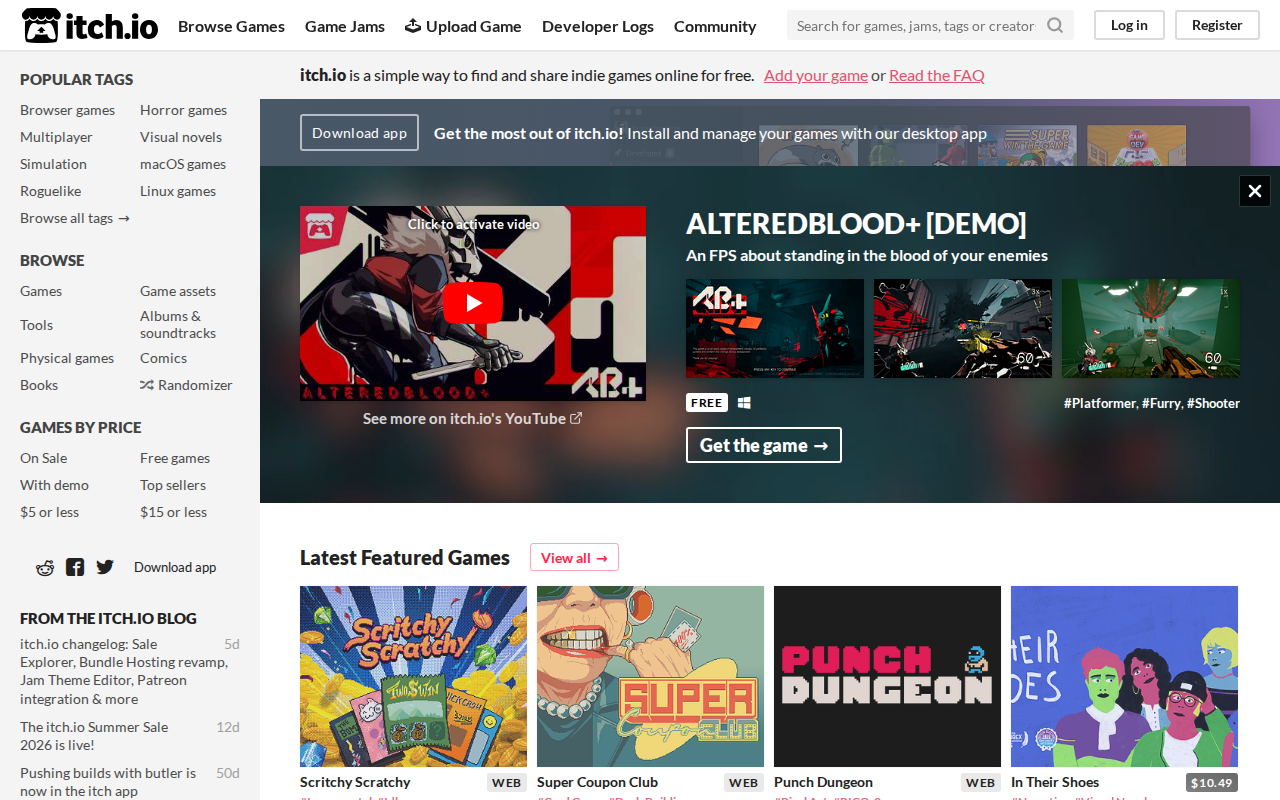This screenshot has width=1280, height=800.
Task: Open itch.io Reddit page icon
Action: point(45,567)
